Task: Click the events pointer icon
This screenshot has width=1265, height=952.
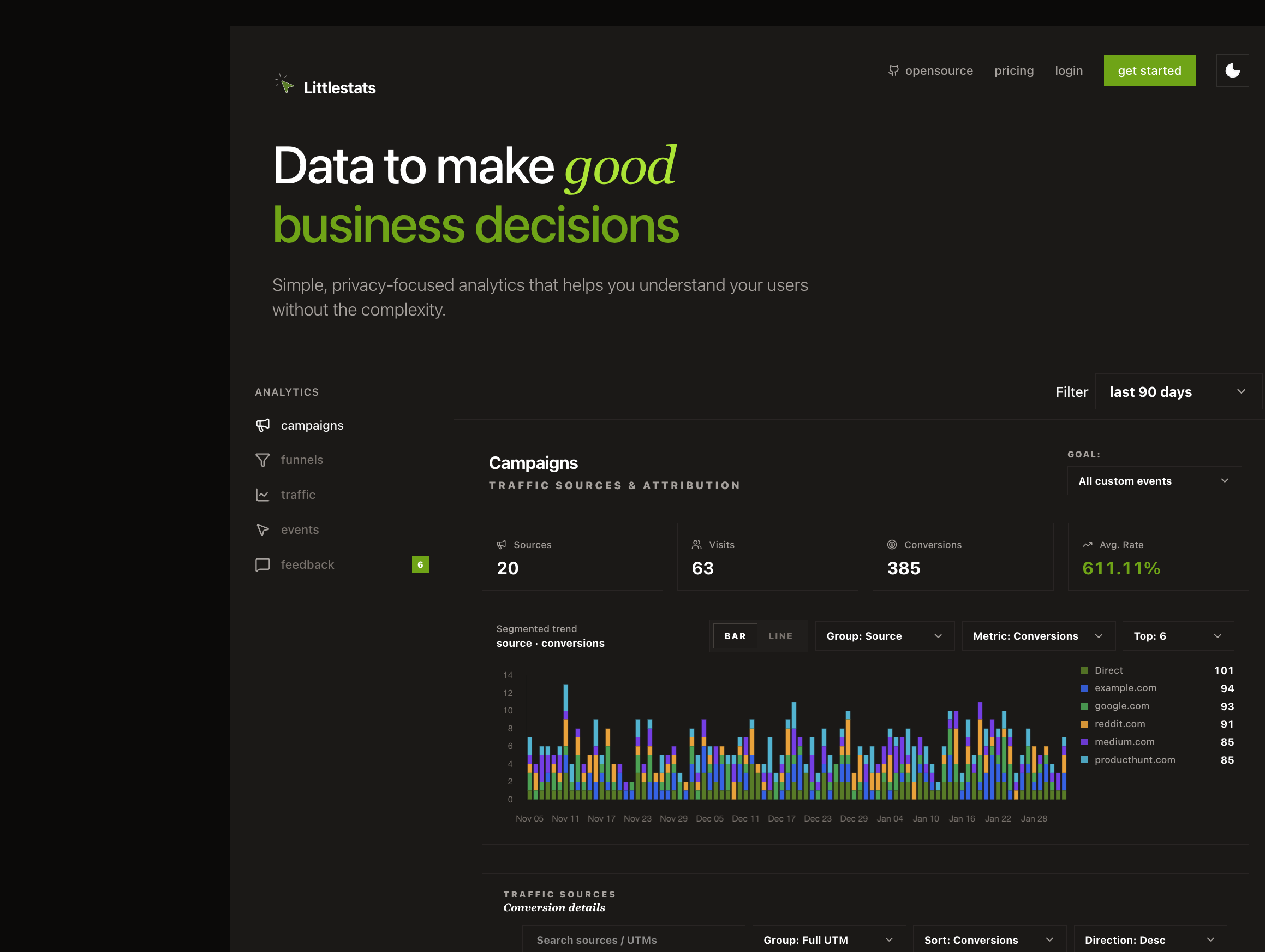Action: pyautogui.click(x=262, y=530)
